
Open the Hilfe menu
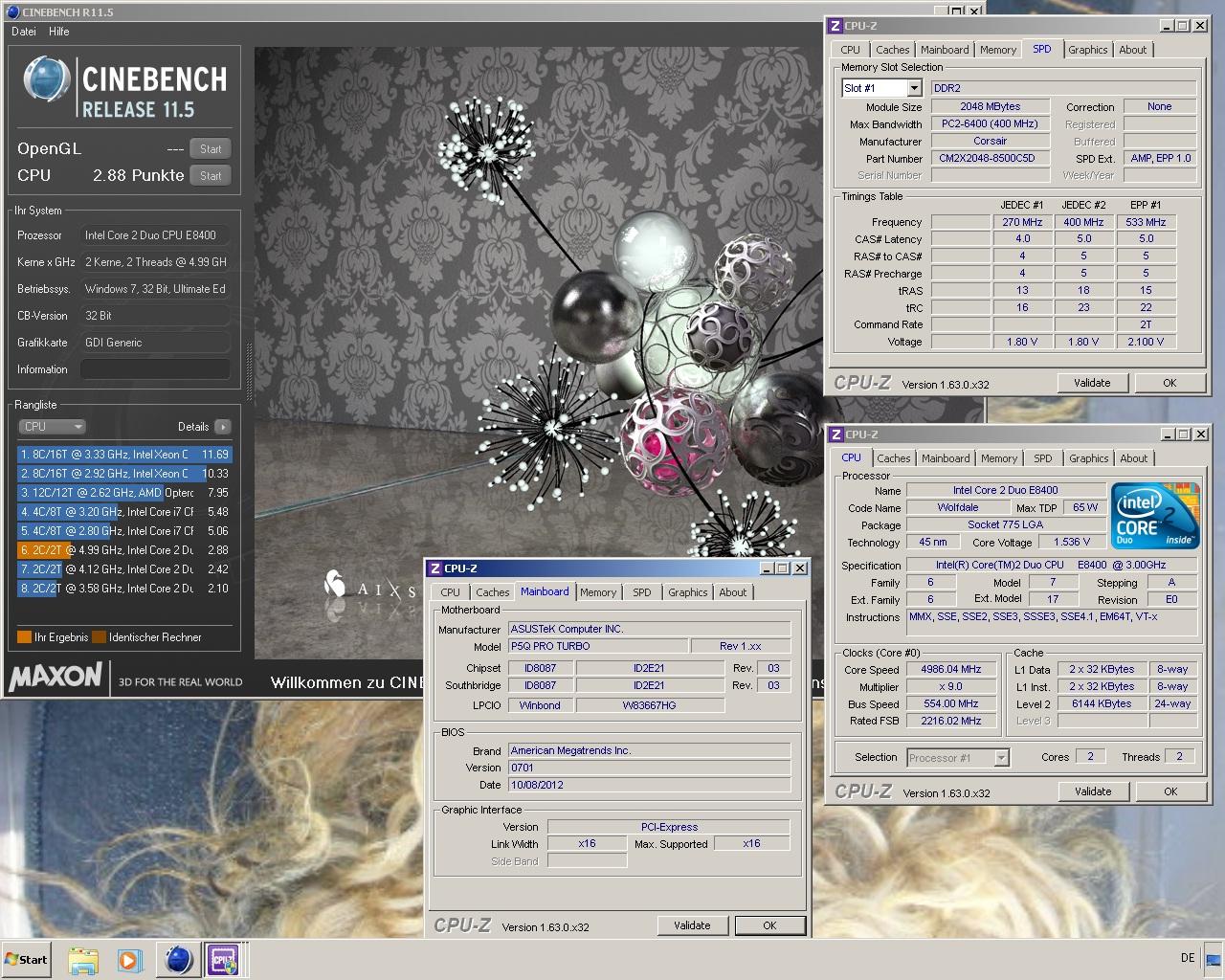tap(59, 32)
